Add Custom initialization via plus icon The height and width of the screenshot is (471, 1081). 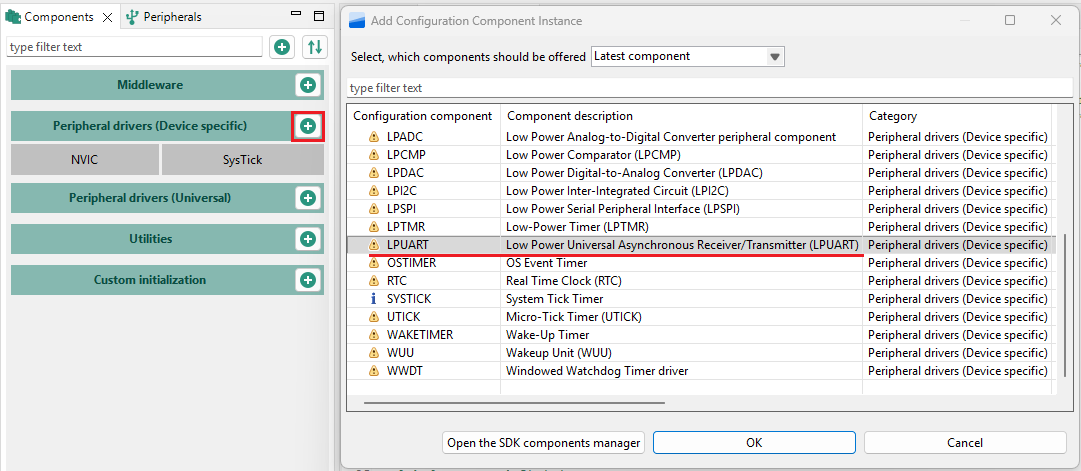(x=308, y=280)
